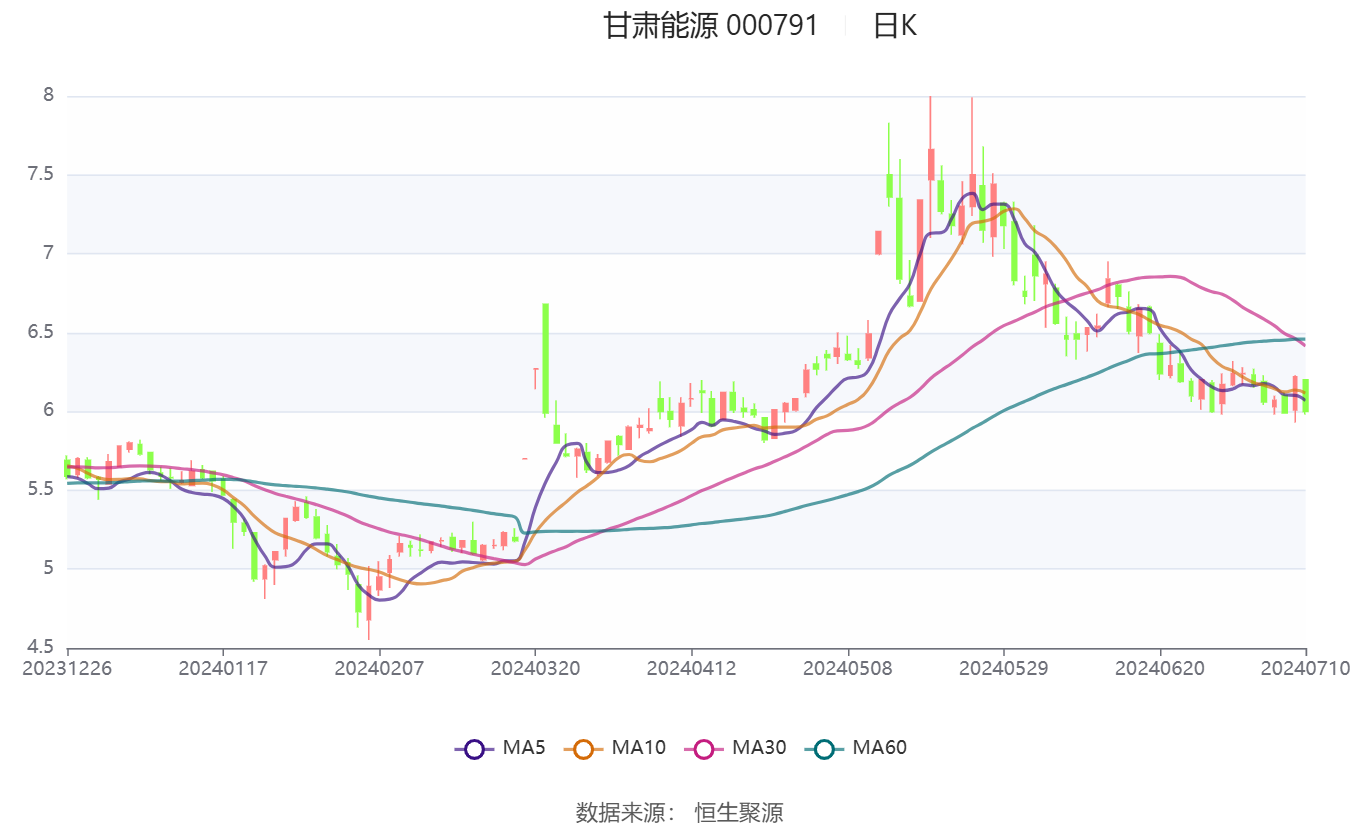Click the x-axis date 20240207

point(379,668)
